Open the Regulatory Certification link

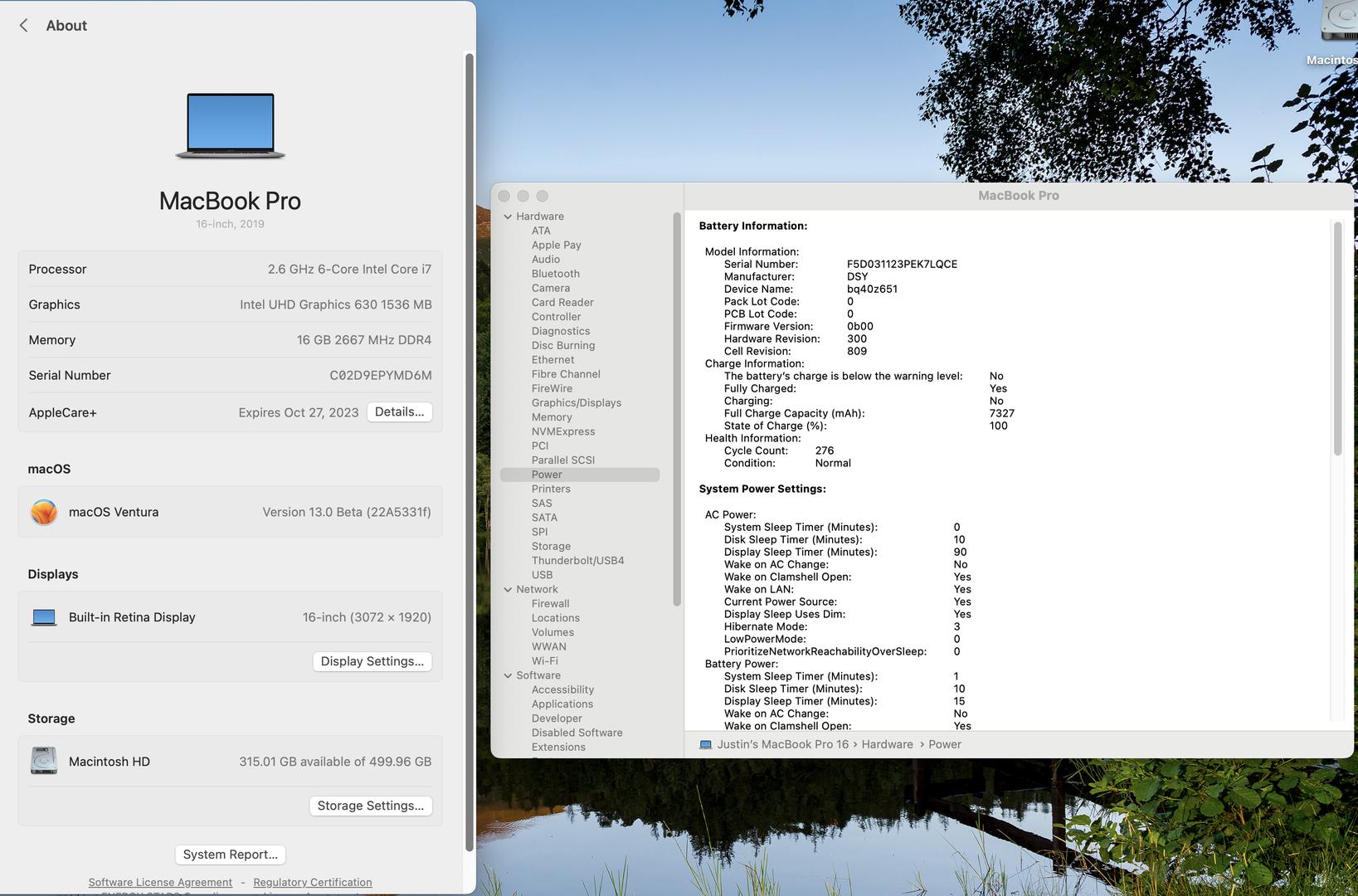[x=313, y=883]
